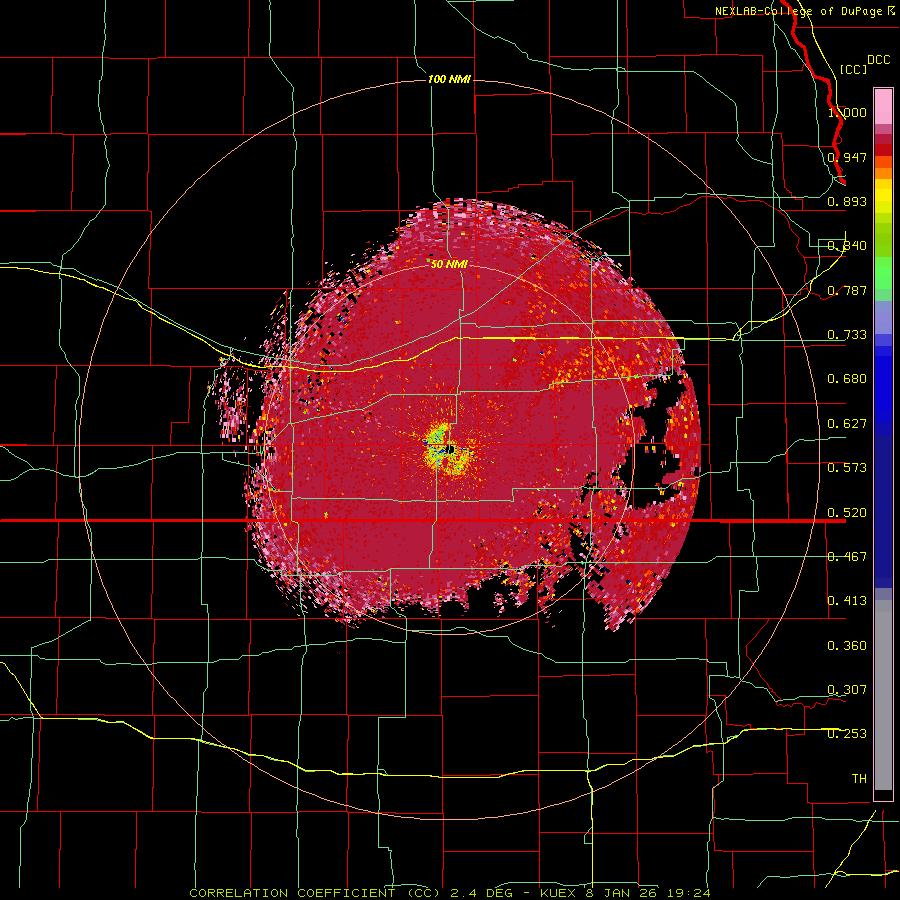900x900 pixels.
Task: Select the 0.520 scale value
Action: coord(847,513)
